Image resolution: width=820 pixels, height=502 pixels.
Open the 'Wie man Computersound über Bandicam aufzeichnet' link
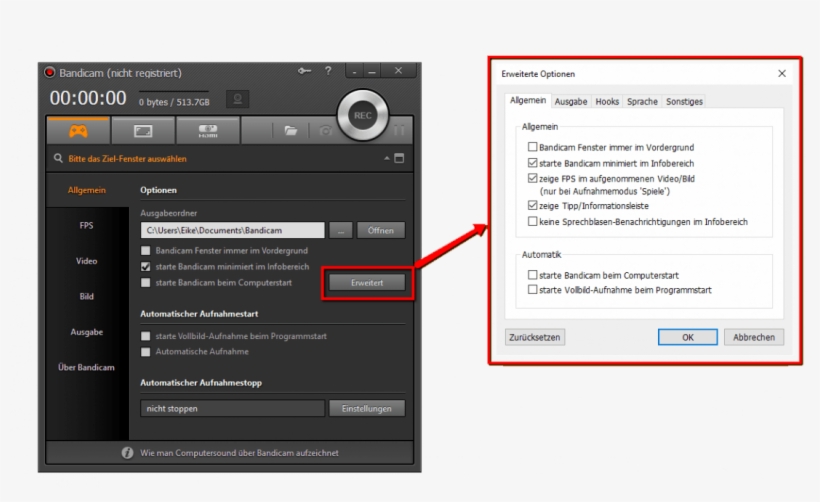(x=239, y=453)
